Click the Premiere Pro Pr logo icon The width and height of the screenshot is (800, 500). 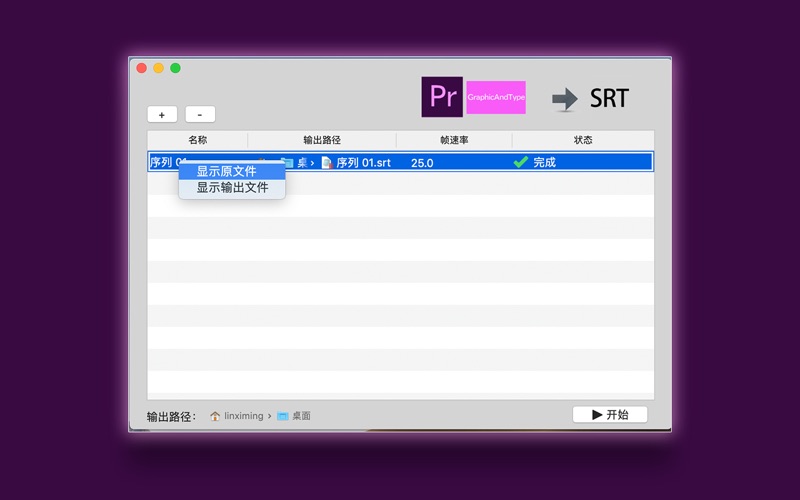pyautogui.click(x=442, y=97)
